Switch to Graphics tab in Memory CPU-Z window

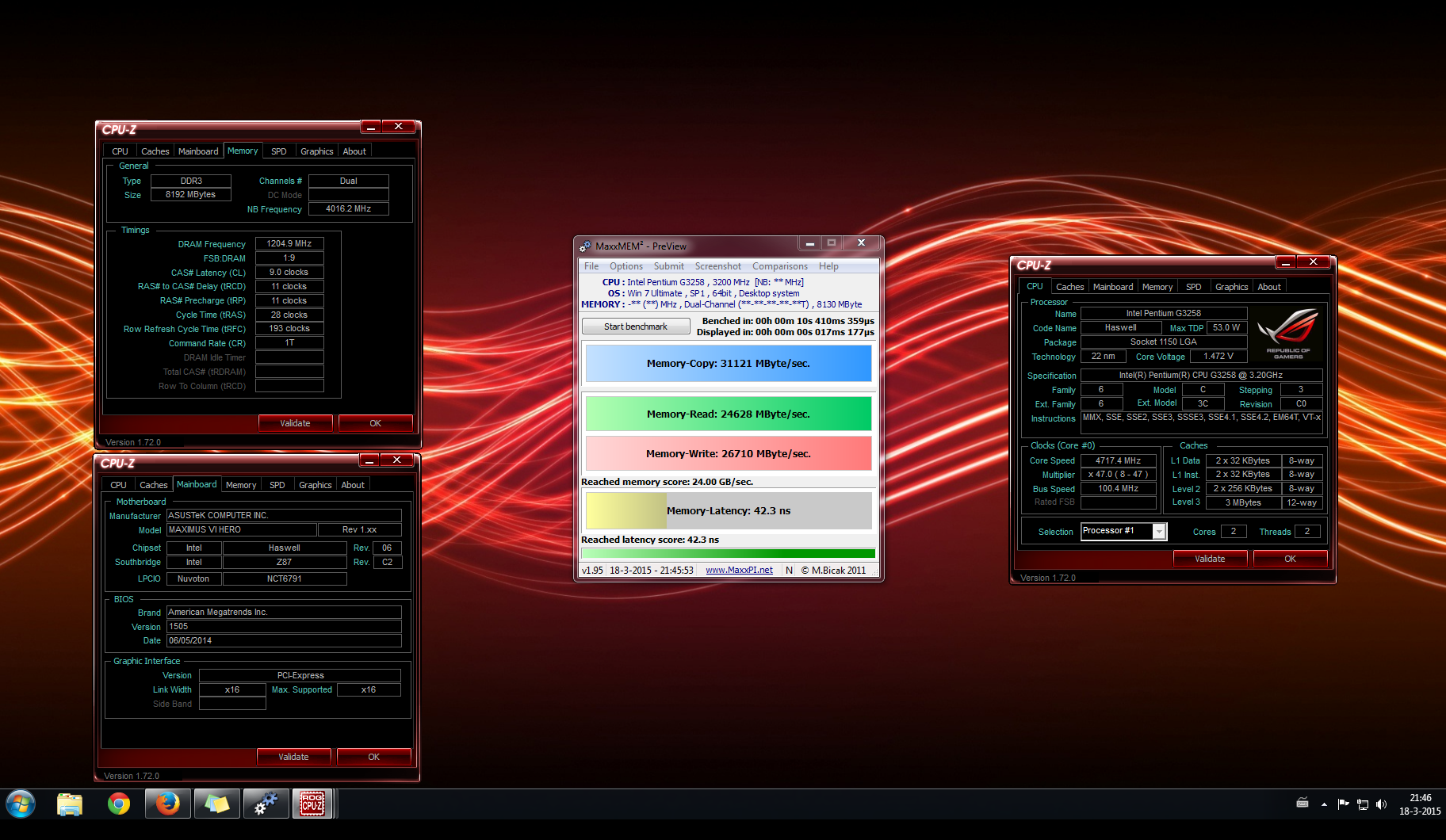point(317,151)
